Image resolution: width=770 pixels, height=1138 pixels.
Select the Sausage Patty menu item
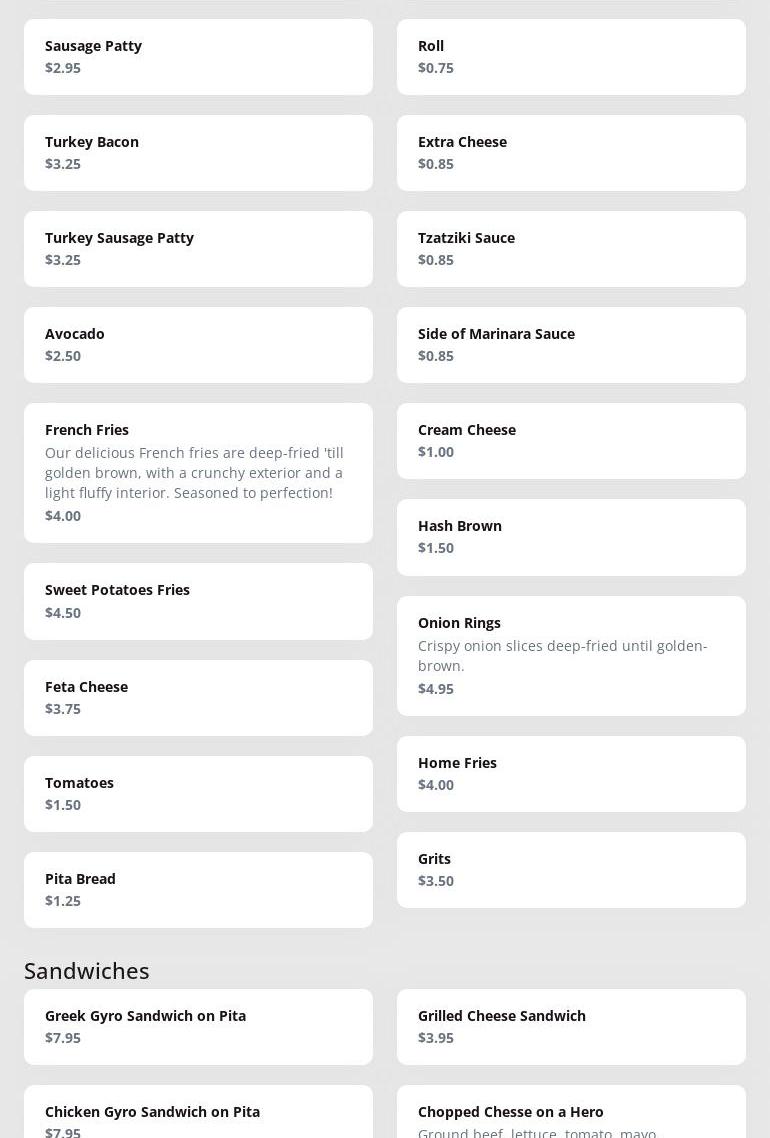coord(198,57)
